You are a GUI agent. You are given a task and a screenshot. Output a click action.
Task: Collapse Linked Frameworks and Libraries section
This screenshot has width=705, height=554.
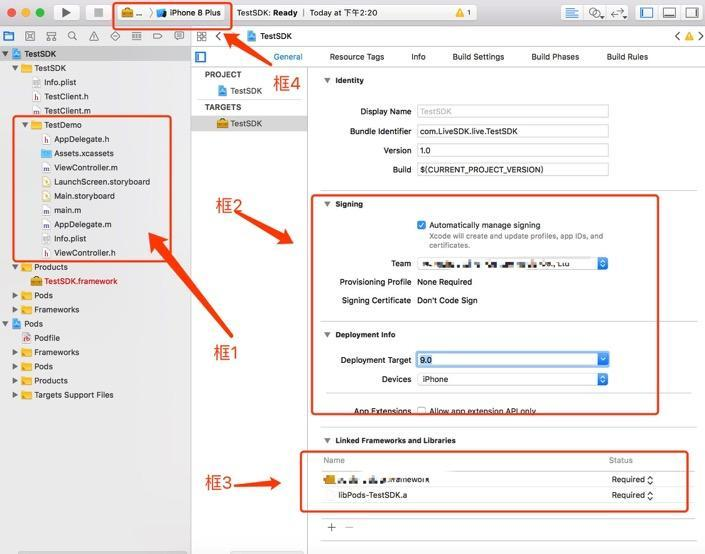point(327,441)
